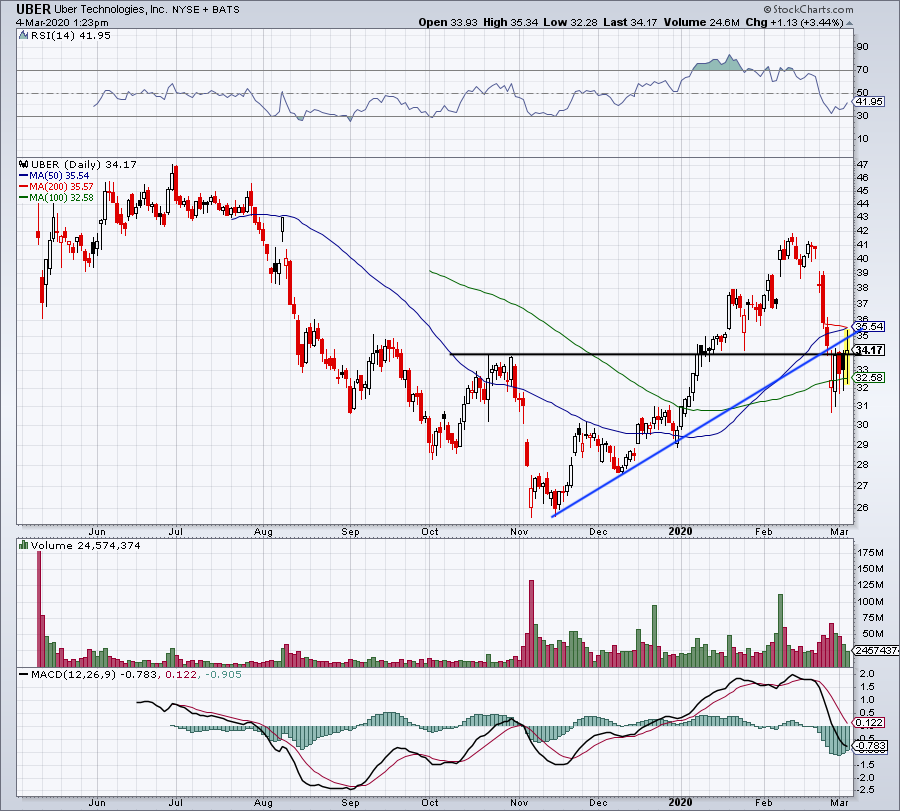Click the "NYSE + BATS" exchange label
Viewport: 900px width, 811px height.
pos(205,10)
